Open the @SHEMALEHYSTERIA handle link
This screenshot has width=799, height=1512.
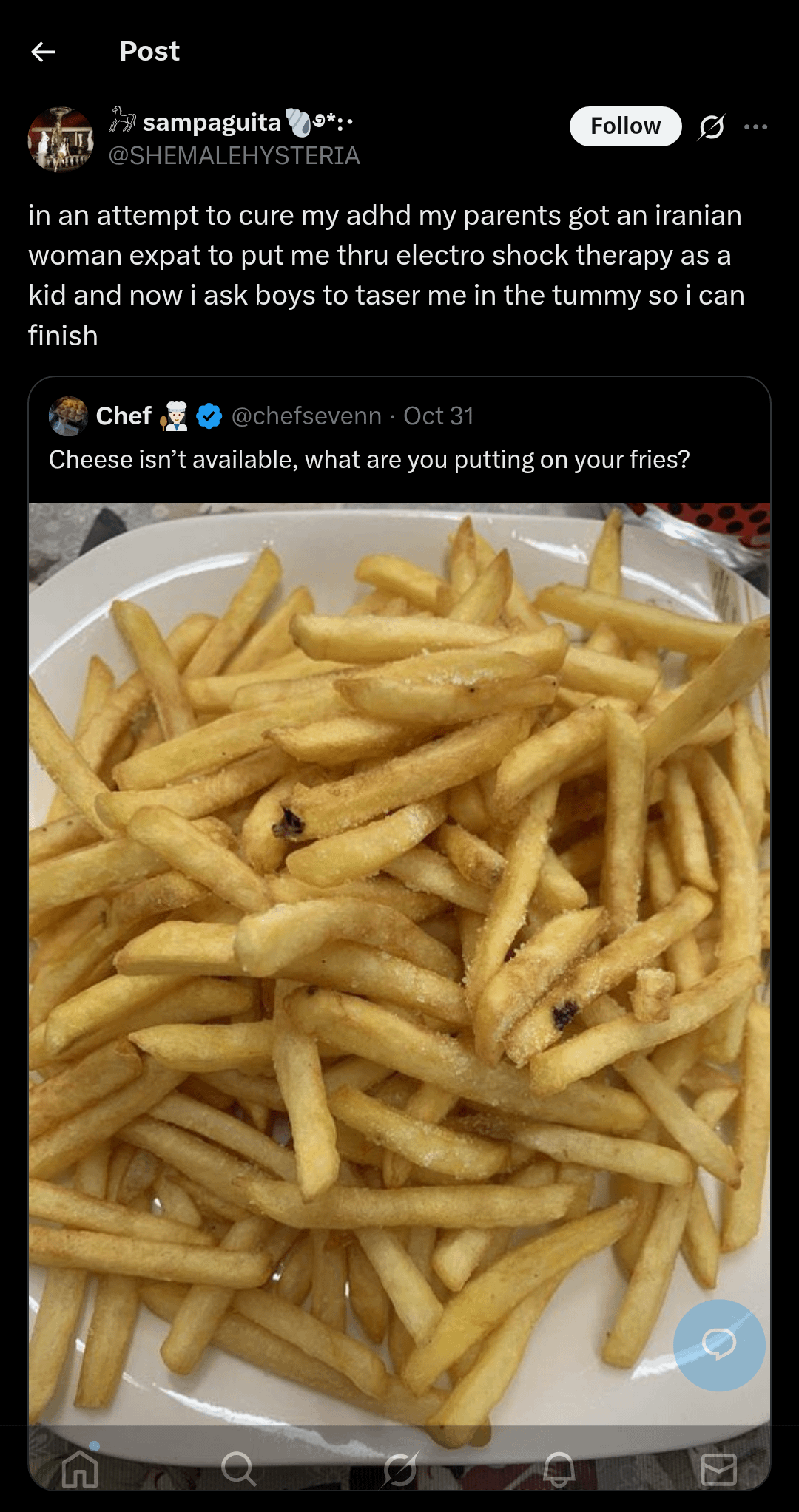coord(234,156)
